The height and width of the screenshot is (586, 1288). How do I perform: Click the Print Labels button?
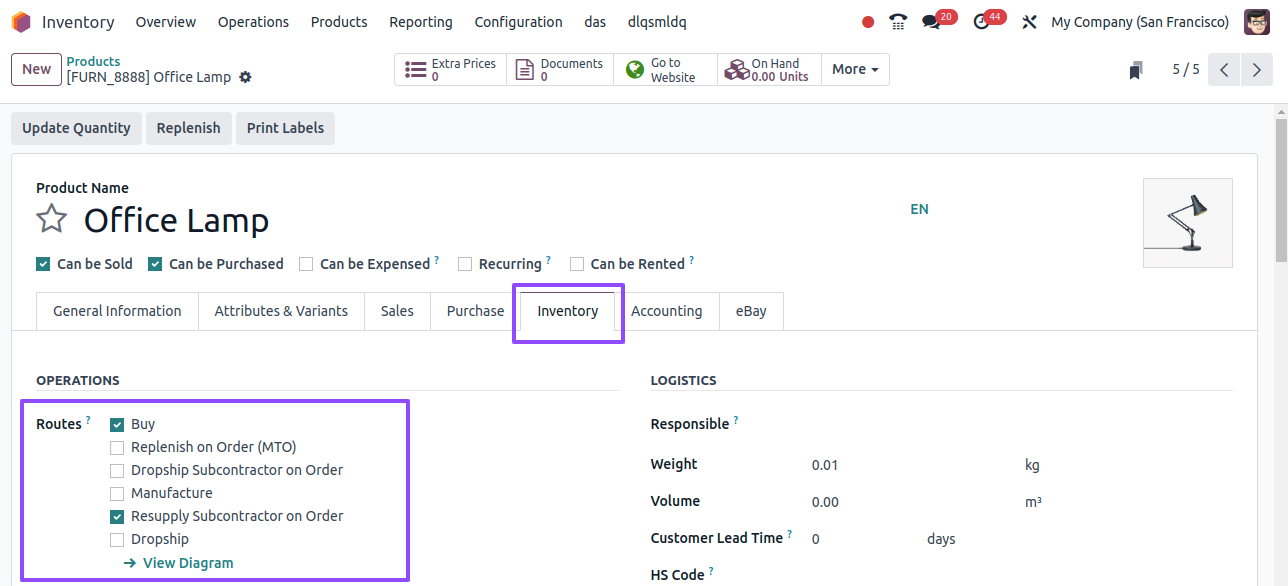[285, 128]
